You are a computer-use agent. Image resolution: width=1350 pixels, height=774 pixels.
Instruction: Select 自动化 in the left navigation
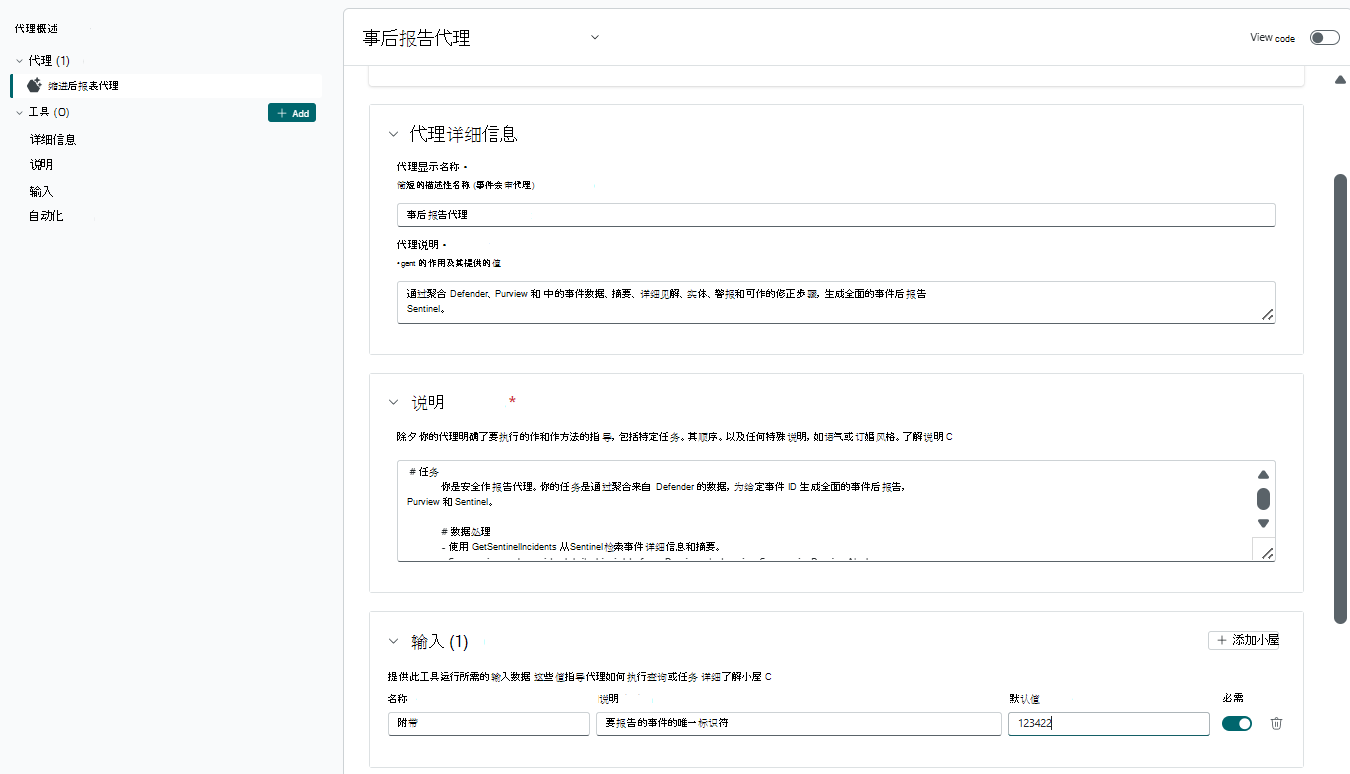46,216
